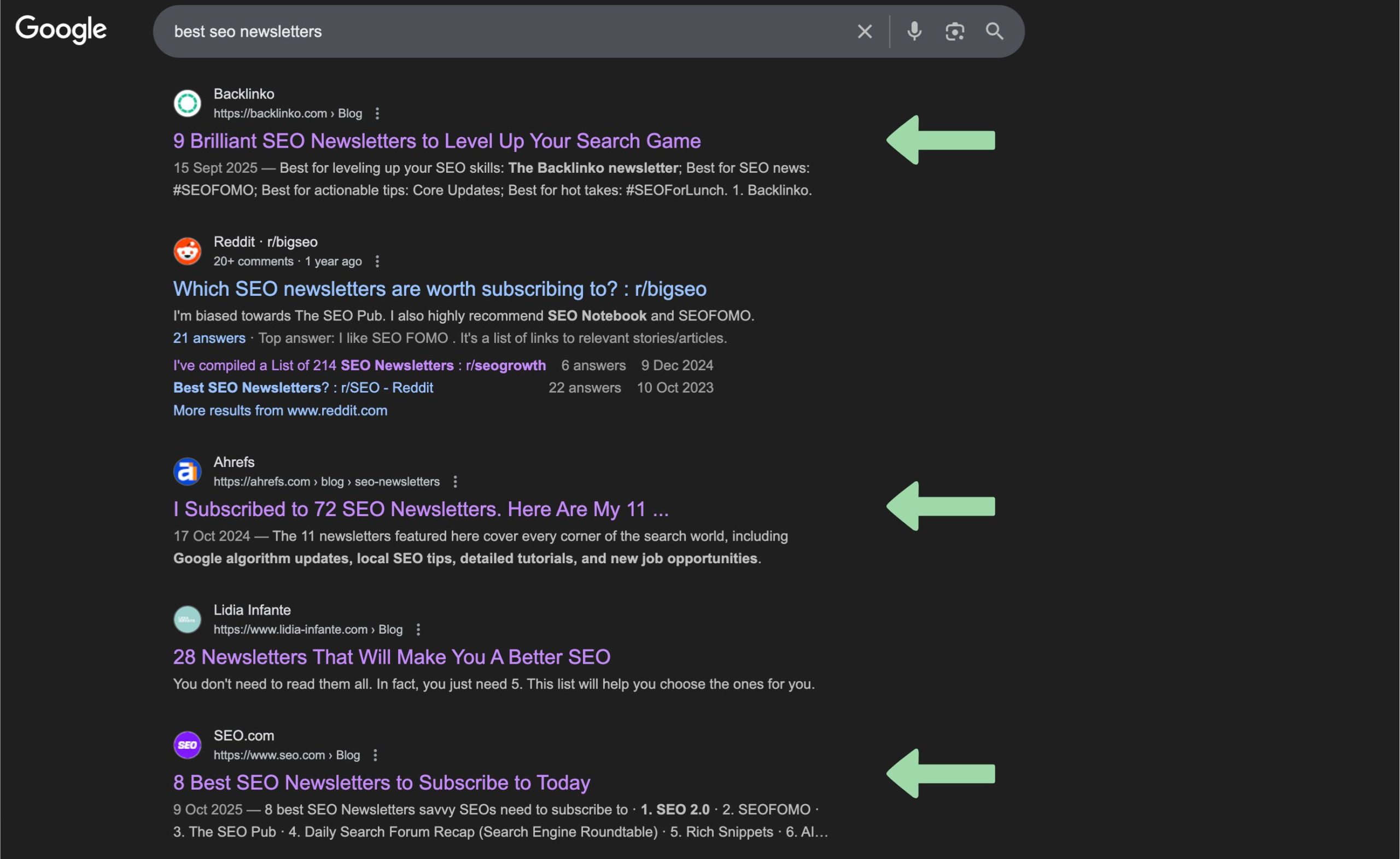Open three-dot menu for Ahrefs result
The image size is (1400, 859).
click(x=454, y=482)
